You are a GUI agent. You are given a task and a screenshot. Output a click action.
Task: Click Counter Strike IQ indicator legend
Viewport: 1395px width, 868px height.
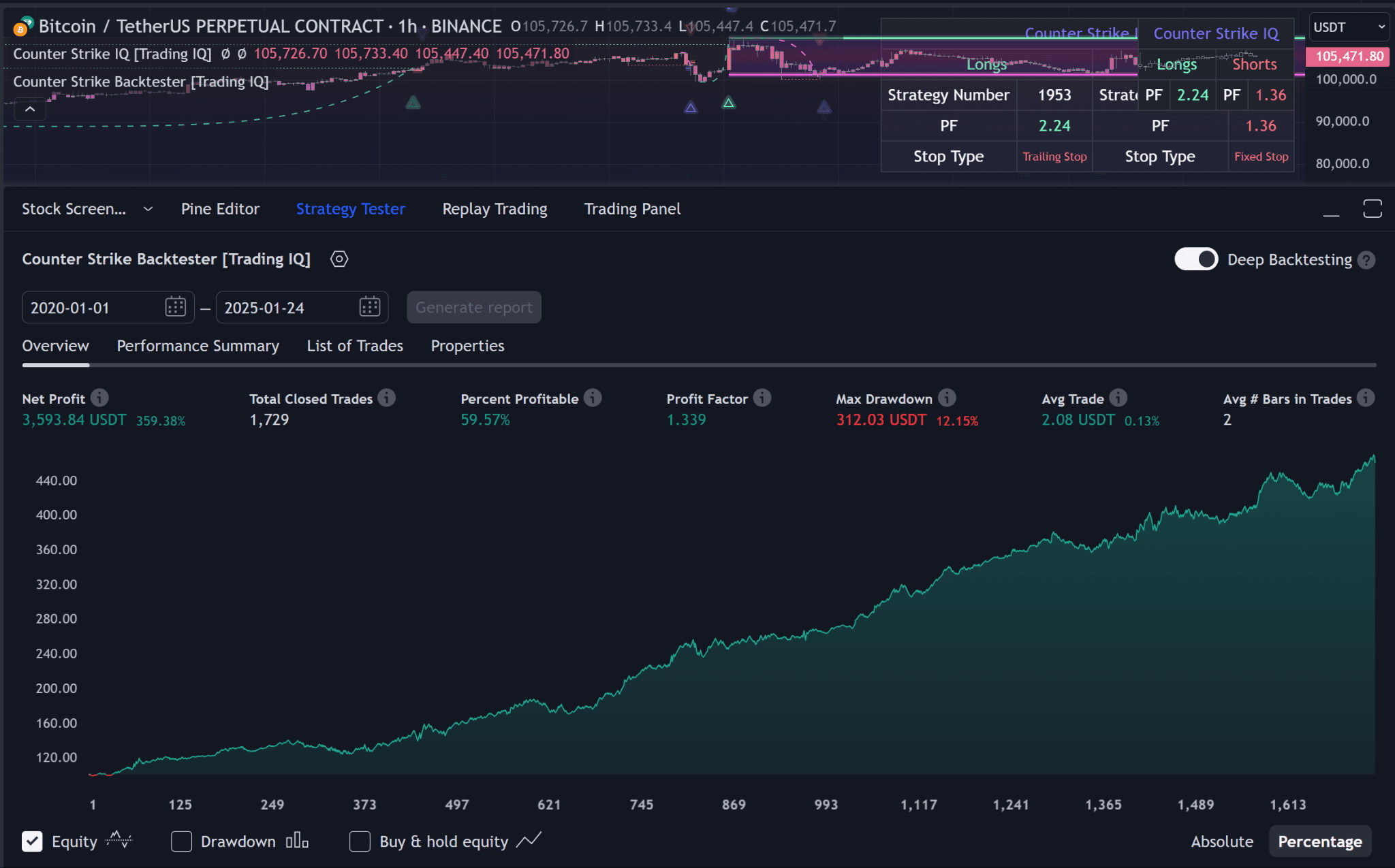click(x=112, y=54)
